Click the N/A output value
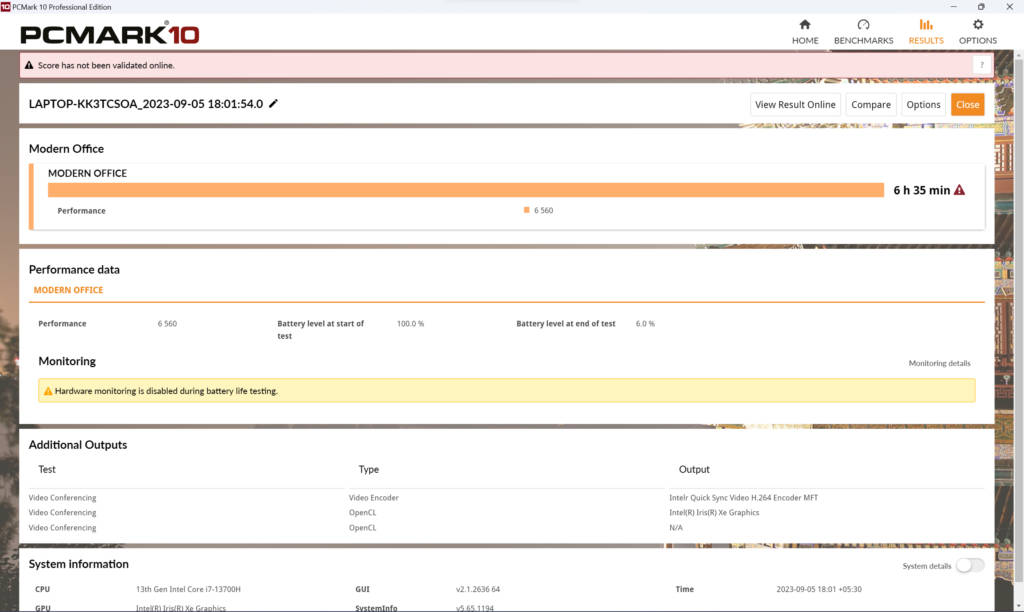 675,528
